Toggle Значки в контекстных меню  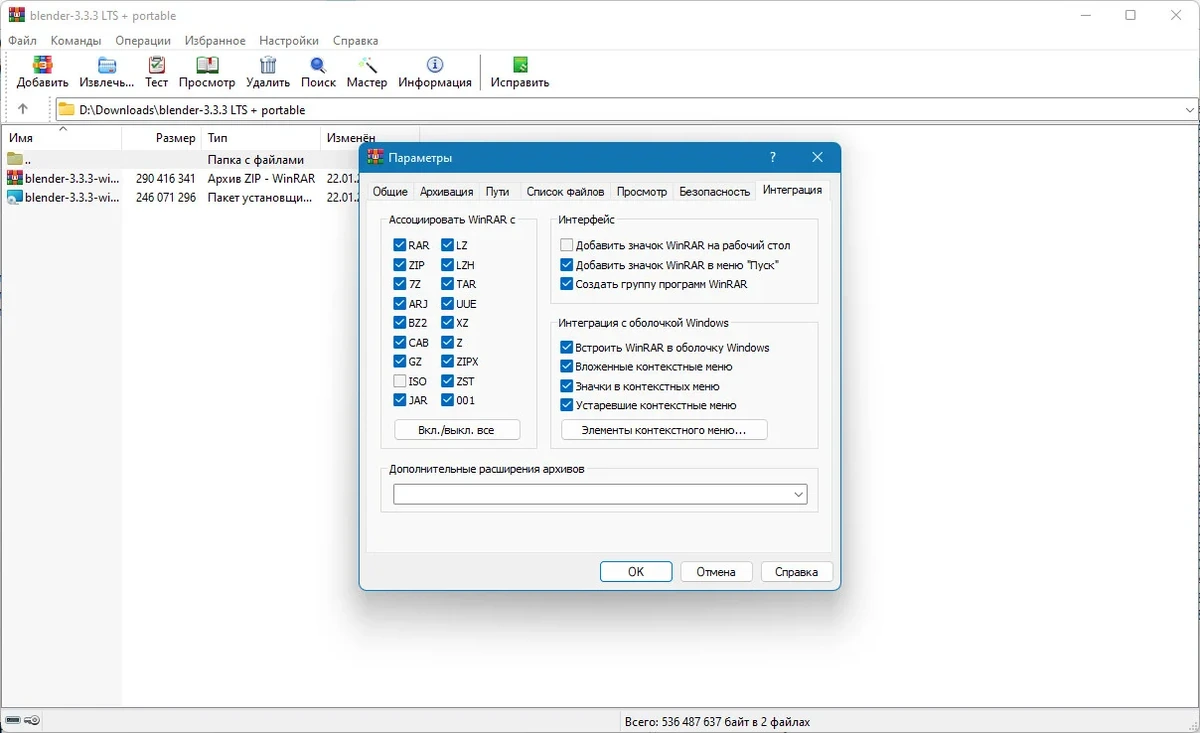pyautogui.click(x=567, y=386)
